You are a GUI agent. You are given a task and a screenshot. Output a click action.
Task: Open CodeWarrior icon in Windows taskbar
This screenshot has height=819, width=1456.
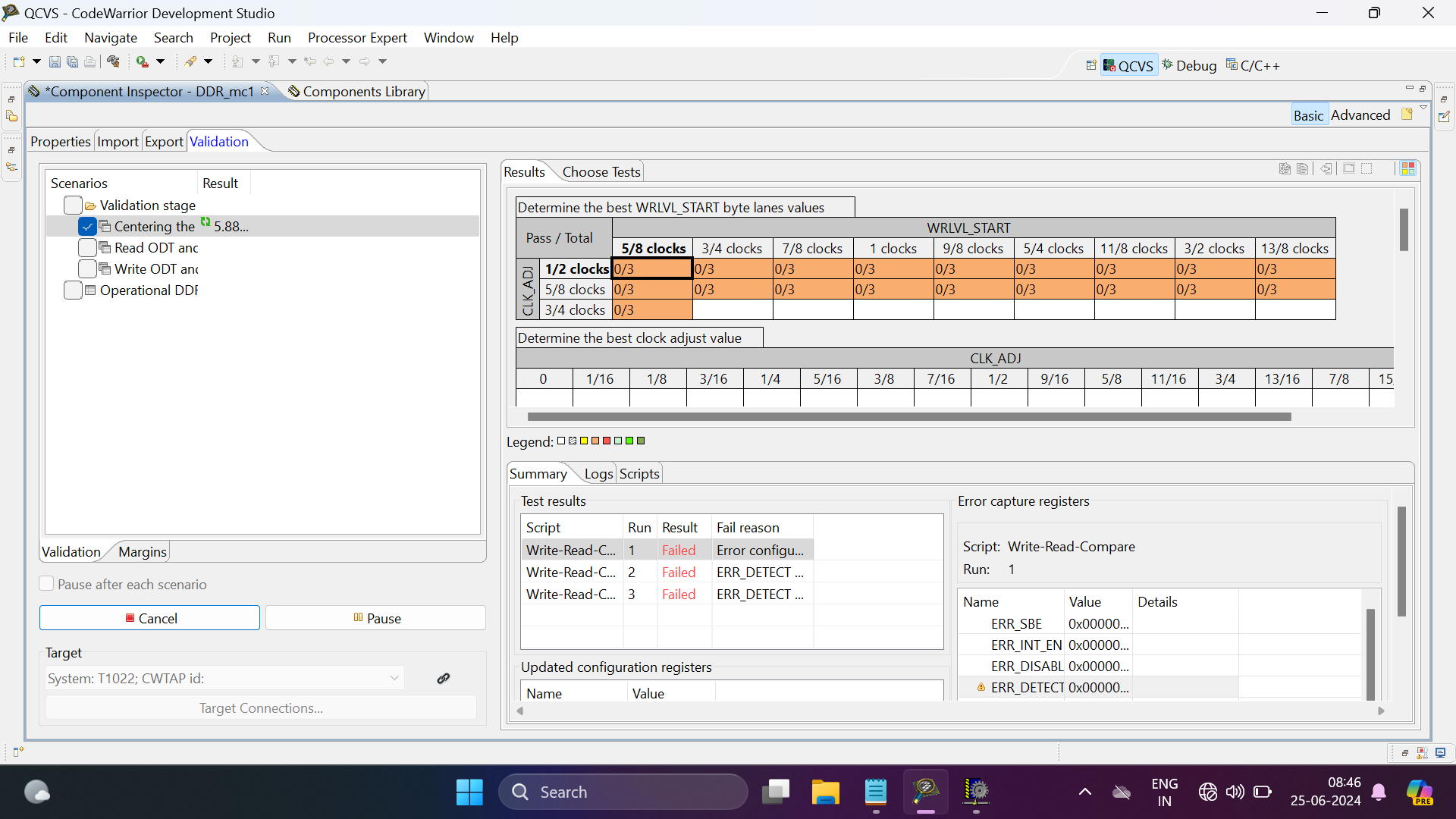point(925,792)
